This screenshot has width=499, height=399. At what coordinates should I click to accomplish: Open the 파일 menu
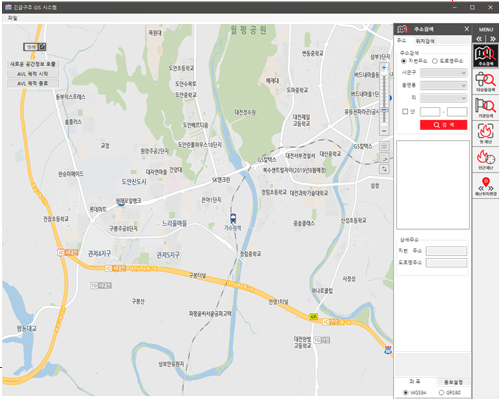coord(12,18)
